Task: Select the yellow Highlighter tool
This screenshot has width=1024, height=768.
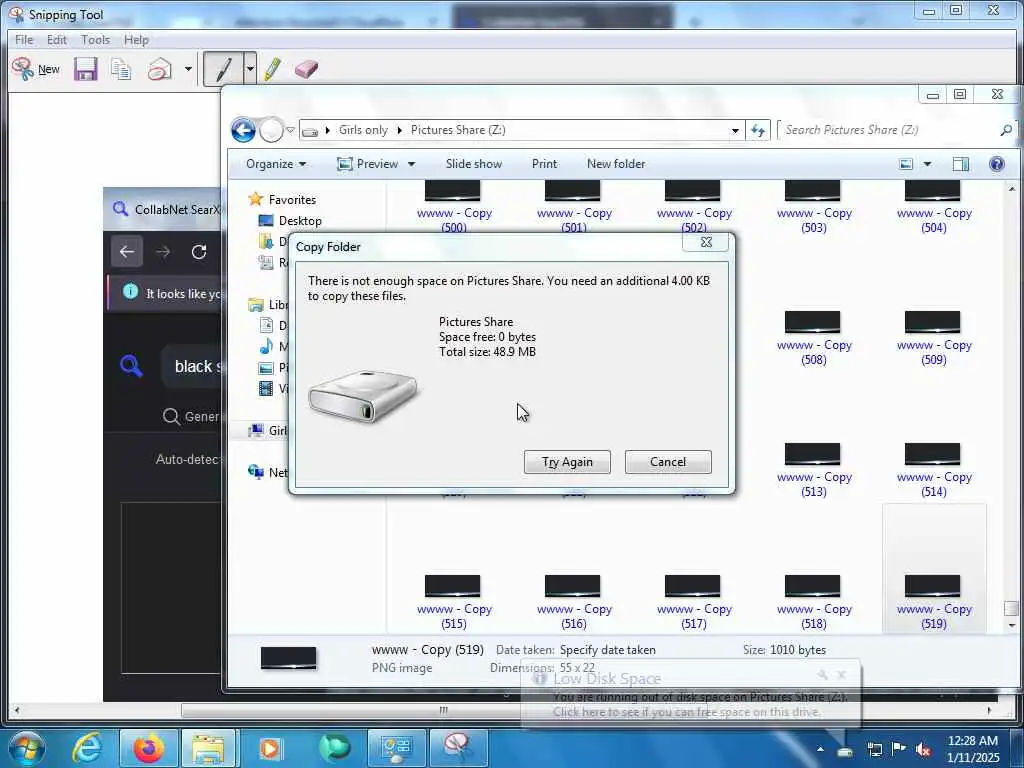Action: tap(273, 69)
